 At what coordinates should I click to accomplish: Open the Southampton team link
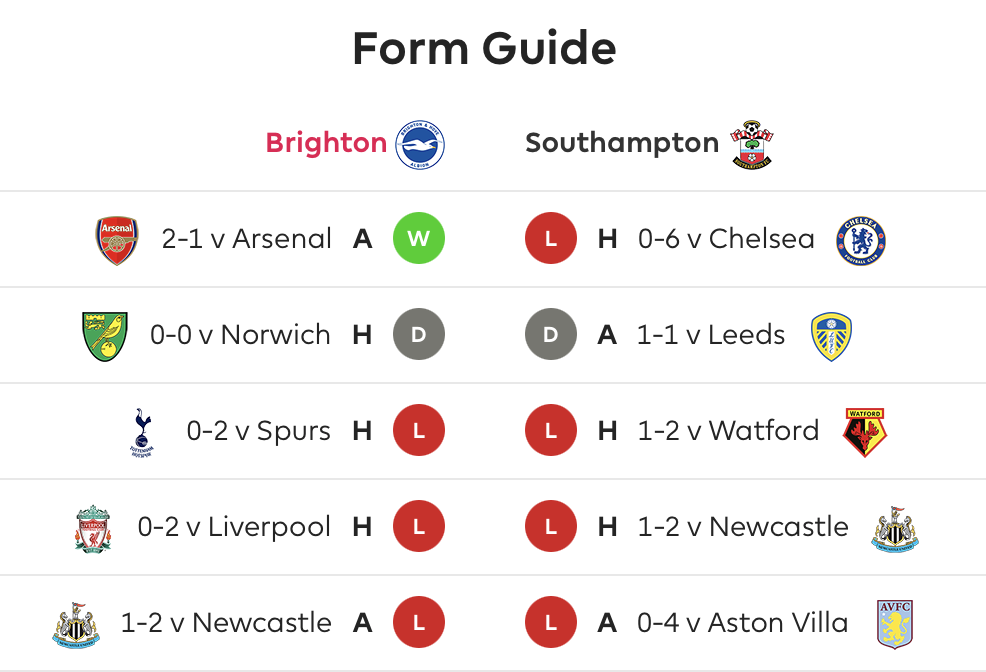pyautogui.click(x=622, y=143)
